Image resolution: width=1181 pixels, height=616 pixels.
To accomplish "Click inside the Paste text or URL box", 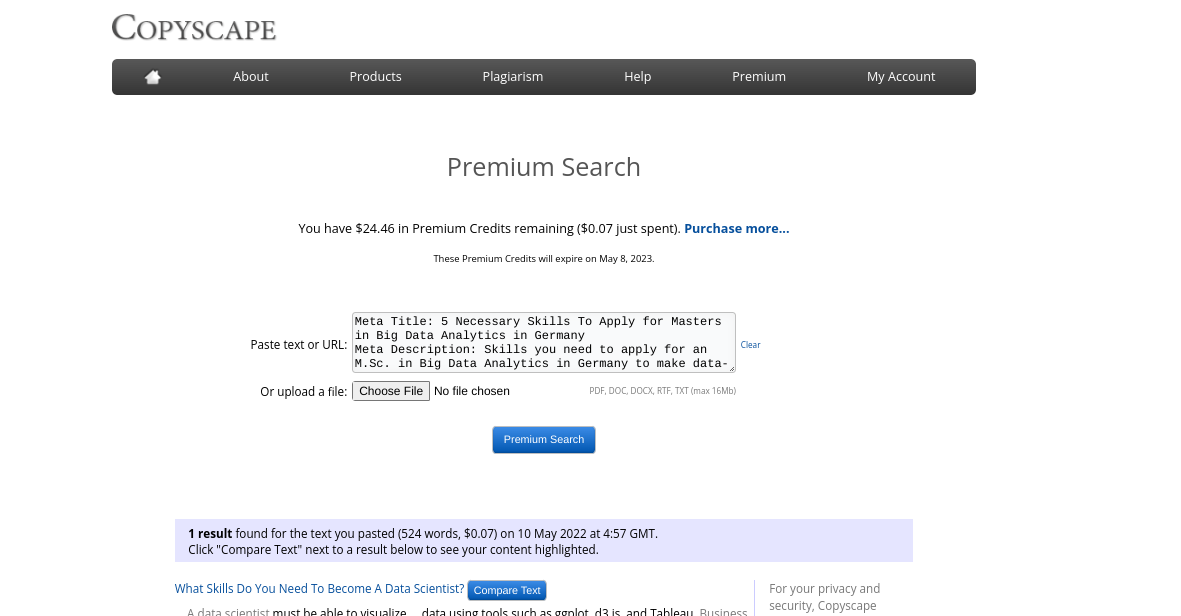I will [544, 343].
